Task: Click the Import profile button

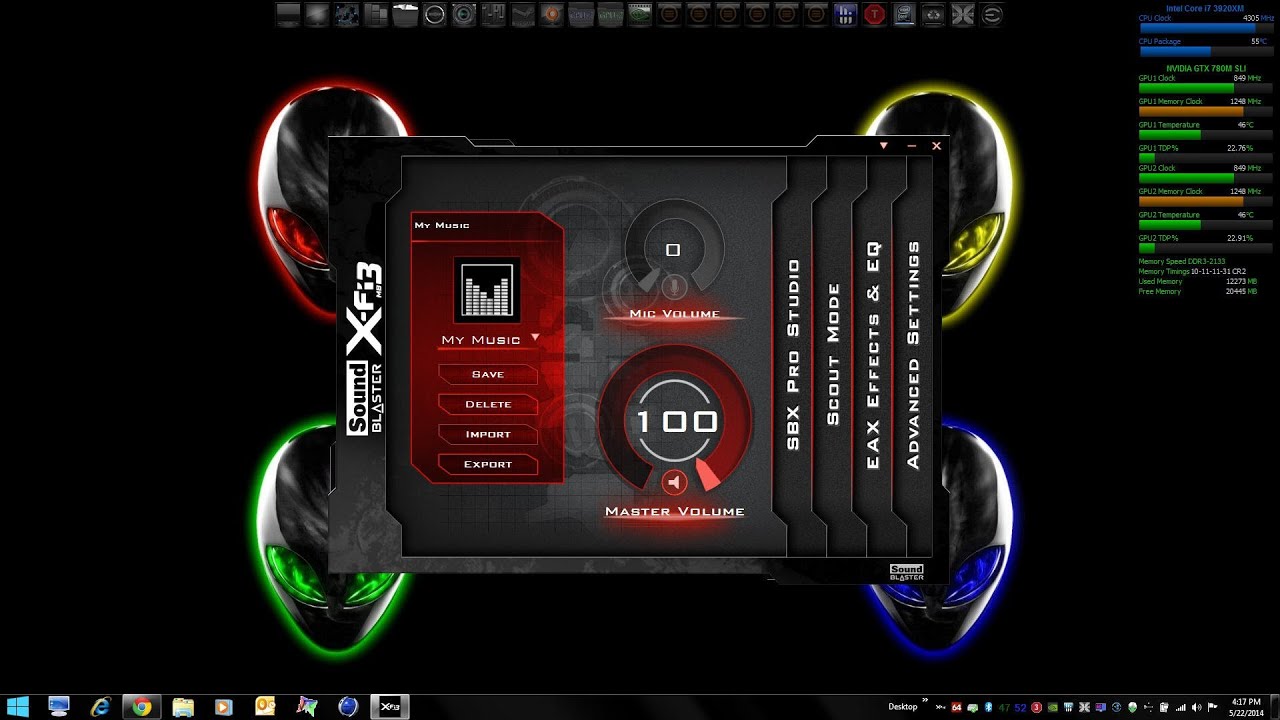Action: click(x=488, y=434)
